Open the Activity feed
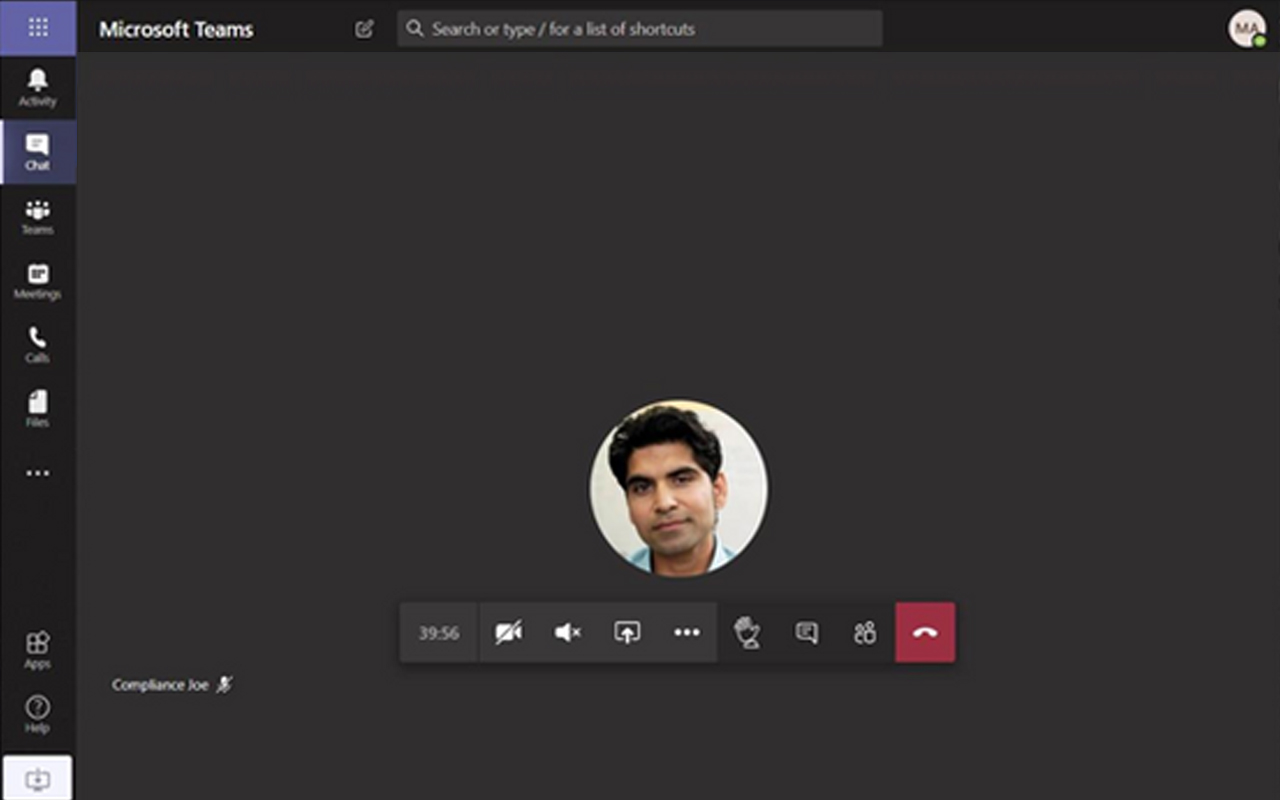 point(38,88)
